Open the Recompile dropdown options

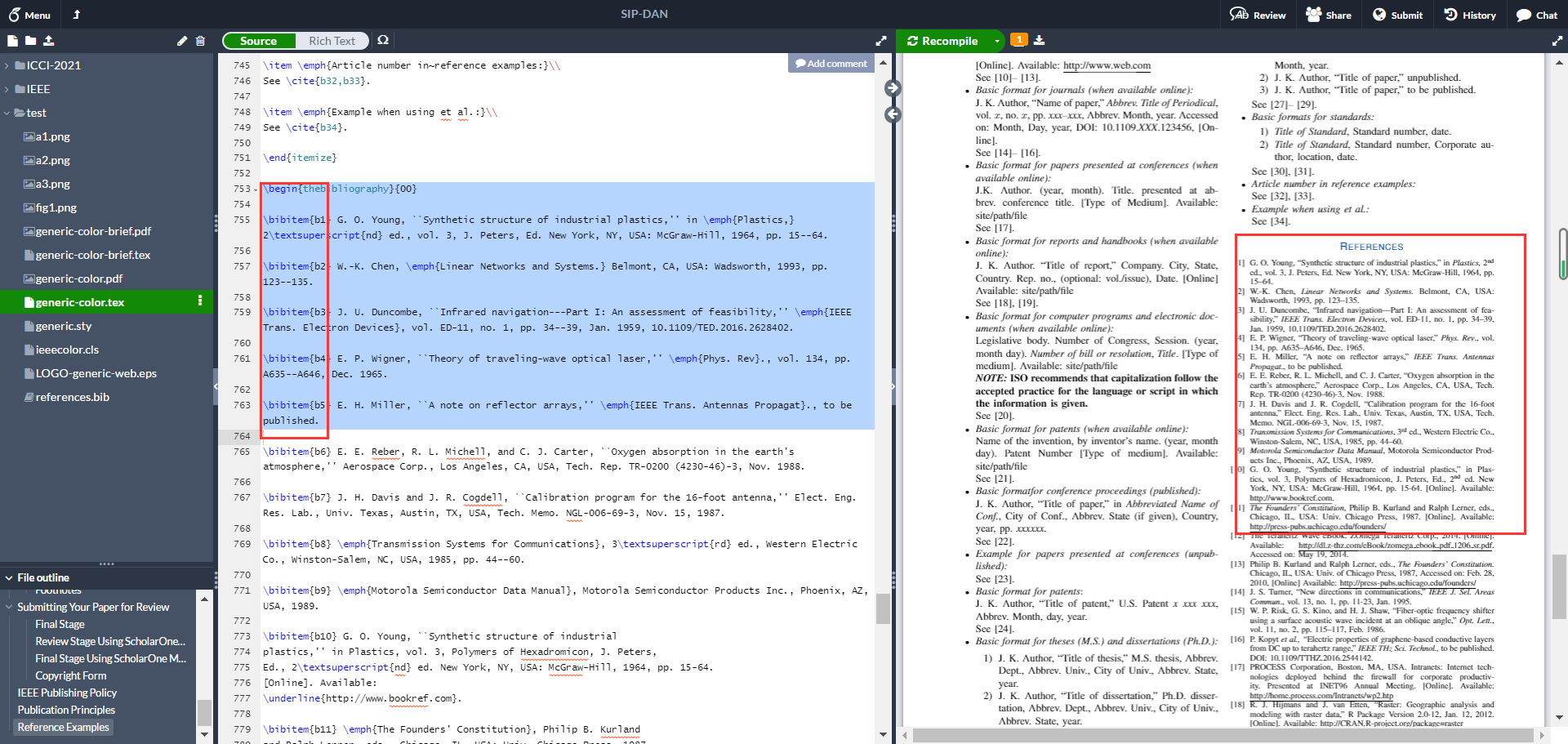tap(996, 40)
